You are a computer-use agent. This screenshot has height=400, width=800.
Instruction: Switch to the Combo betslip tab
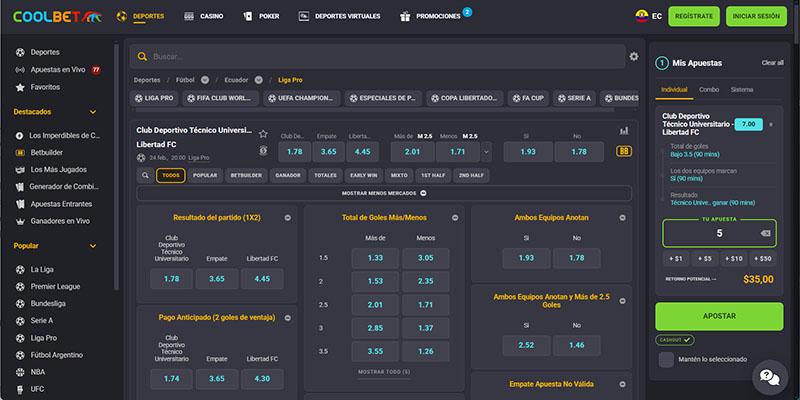click(709, 90)
